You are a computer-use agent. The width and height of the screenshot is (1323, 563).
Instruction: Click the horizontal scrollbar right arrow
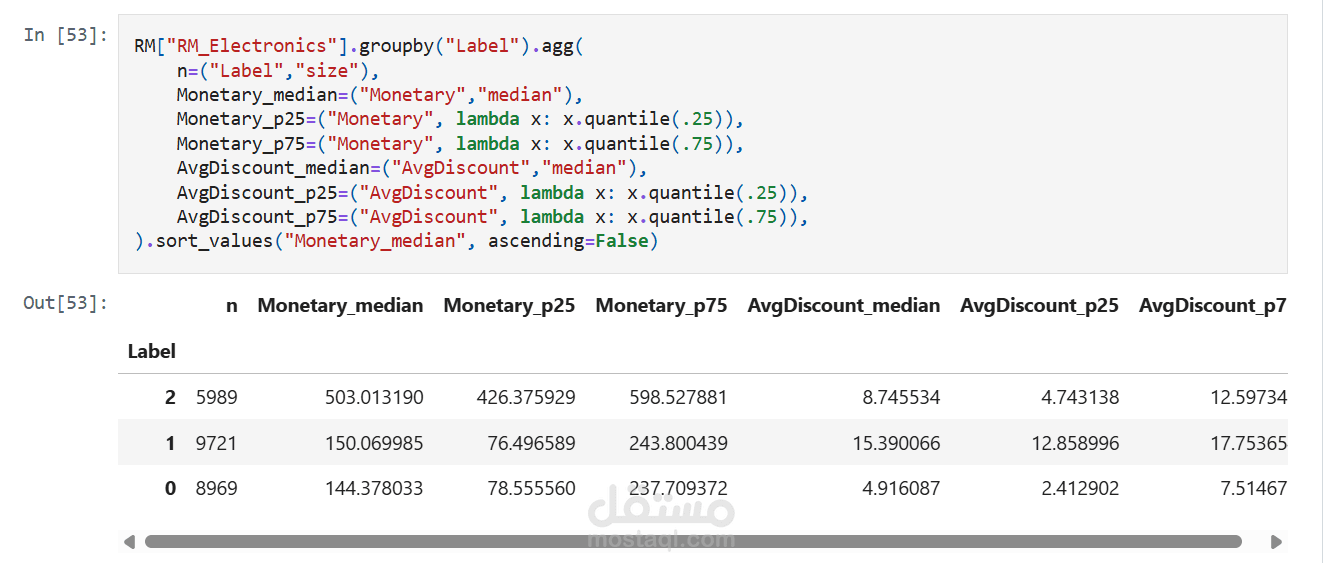(1276, 542)
